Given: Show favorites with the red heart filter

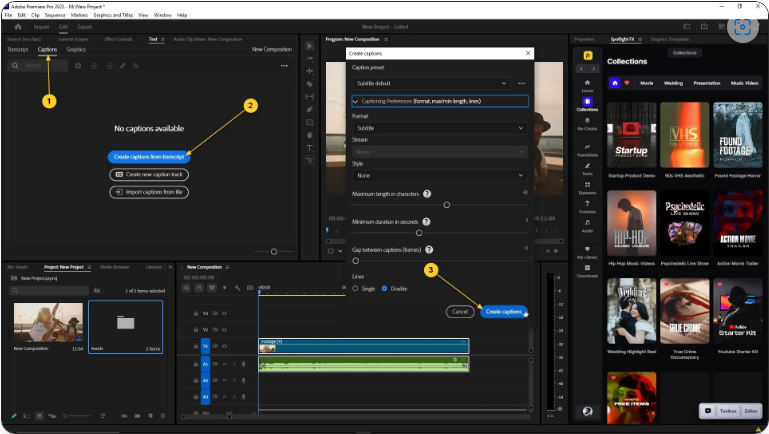Looking at the screenshot, I should [627, 83].
